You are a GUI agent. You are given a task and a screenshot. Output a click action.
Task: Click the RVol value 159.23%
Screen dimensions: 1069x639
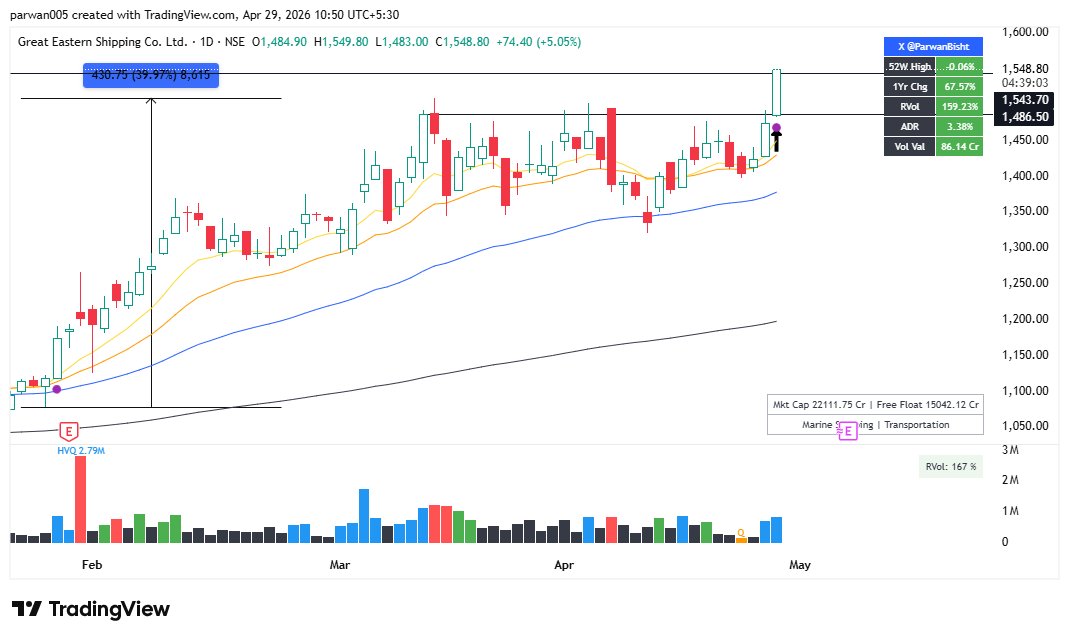pos(959,106)
